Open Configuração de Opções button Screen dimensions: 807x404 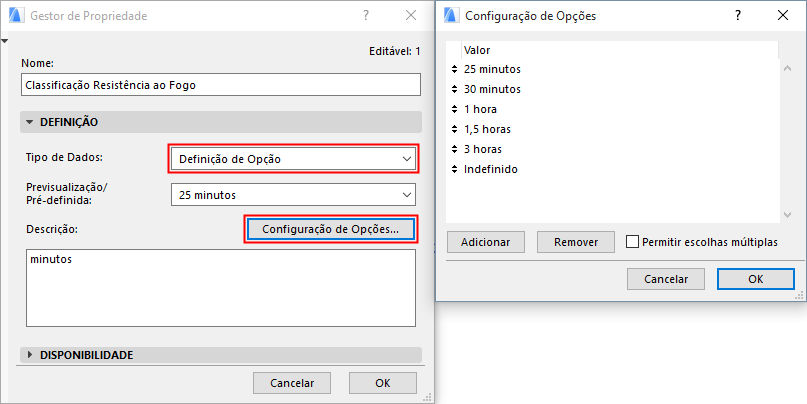tap(331, 229)
